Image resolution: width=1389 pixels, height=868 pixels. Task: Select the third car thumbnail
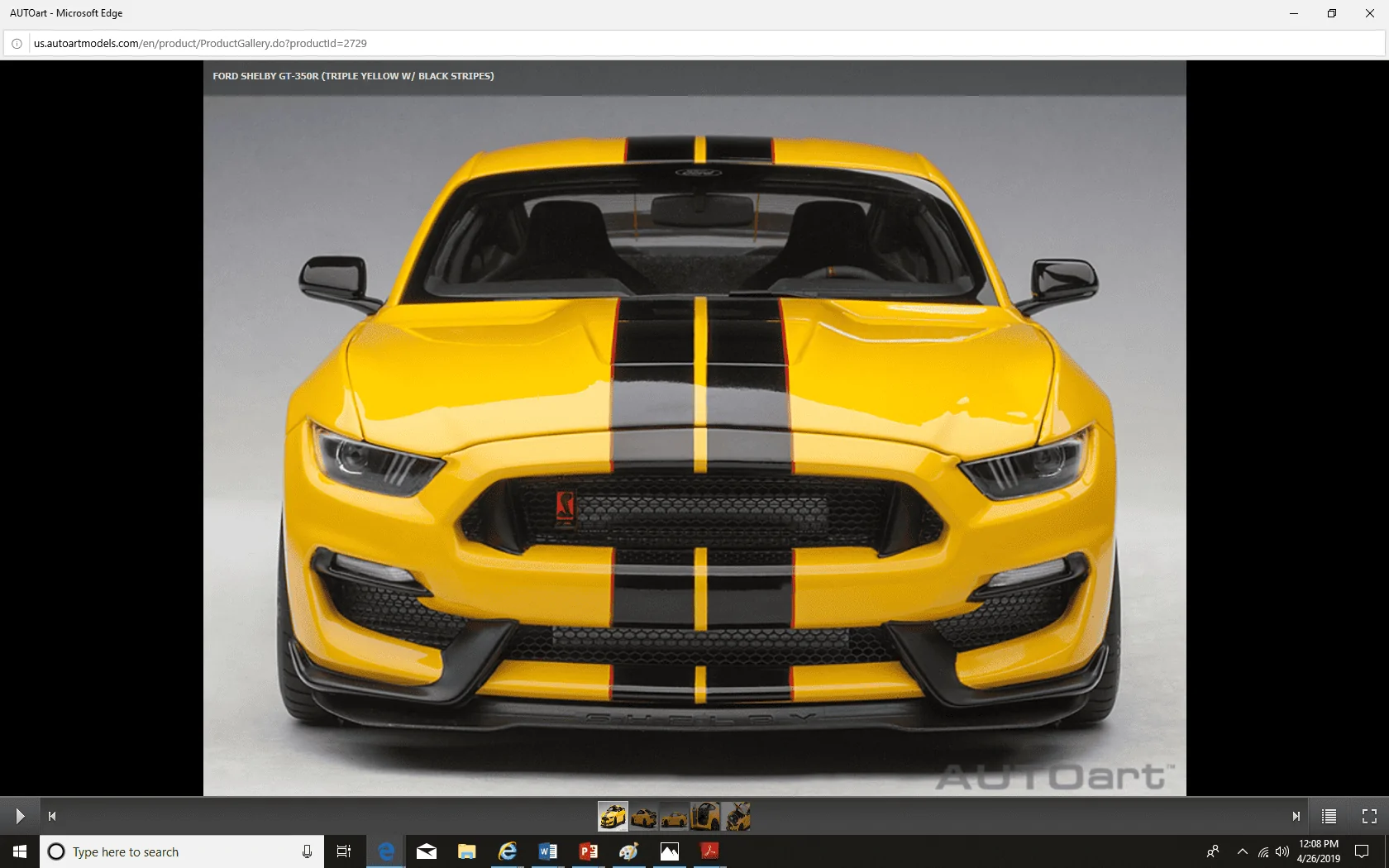pos(674,816)
